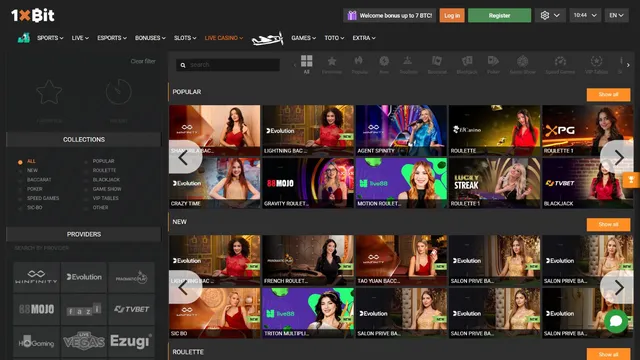The image size is (640, 360).
Task: Click Show all for New section
Action: (608, 224)
